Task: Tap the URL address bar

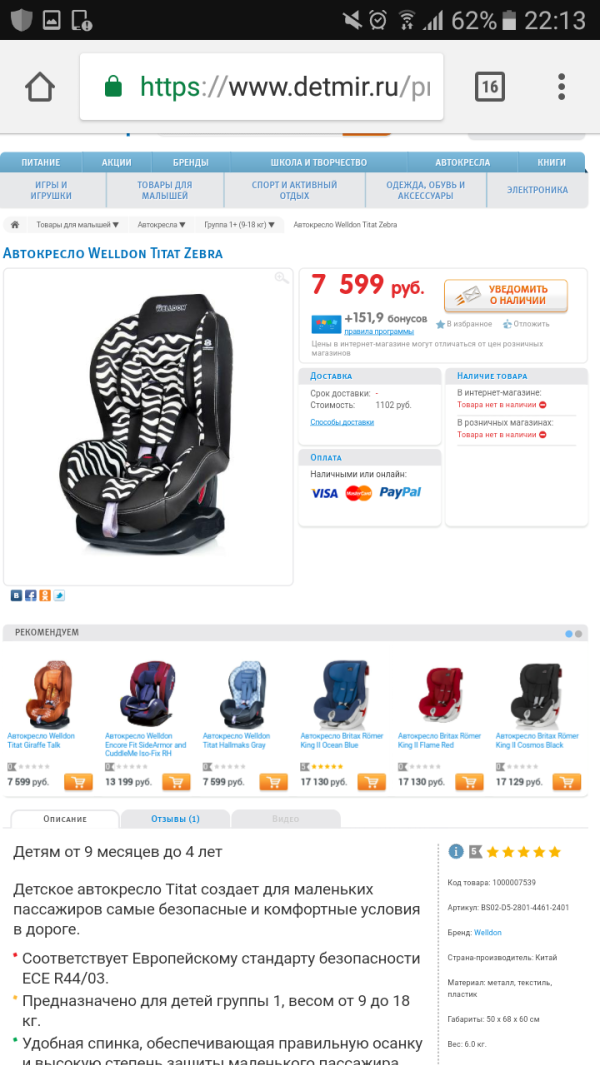Action: 262,87
